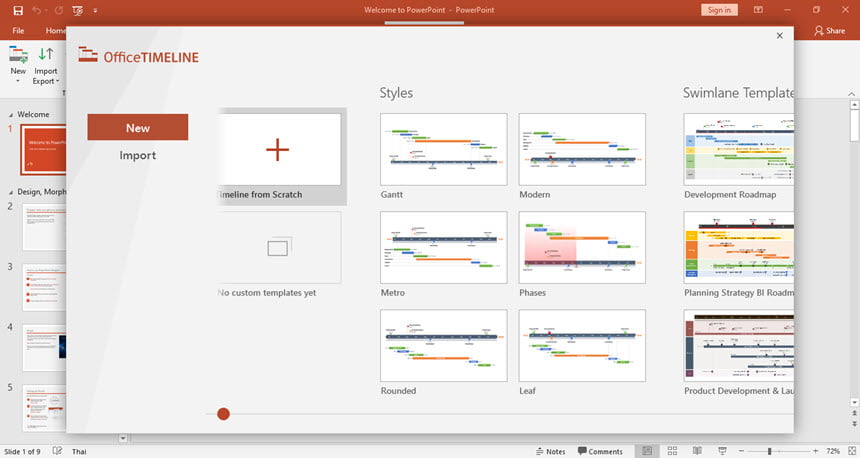Click Import Export arrows icon
Screen dimensions: 860x458
coord(46,54)
